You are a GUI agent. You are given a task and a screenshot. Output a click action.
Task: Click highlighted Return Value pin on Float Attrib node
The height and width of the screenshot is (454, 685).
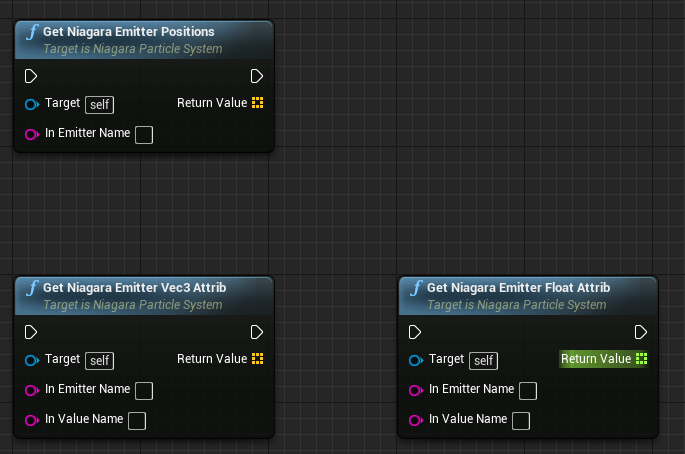tap(642, 359)
